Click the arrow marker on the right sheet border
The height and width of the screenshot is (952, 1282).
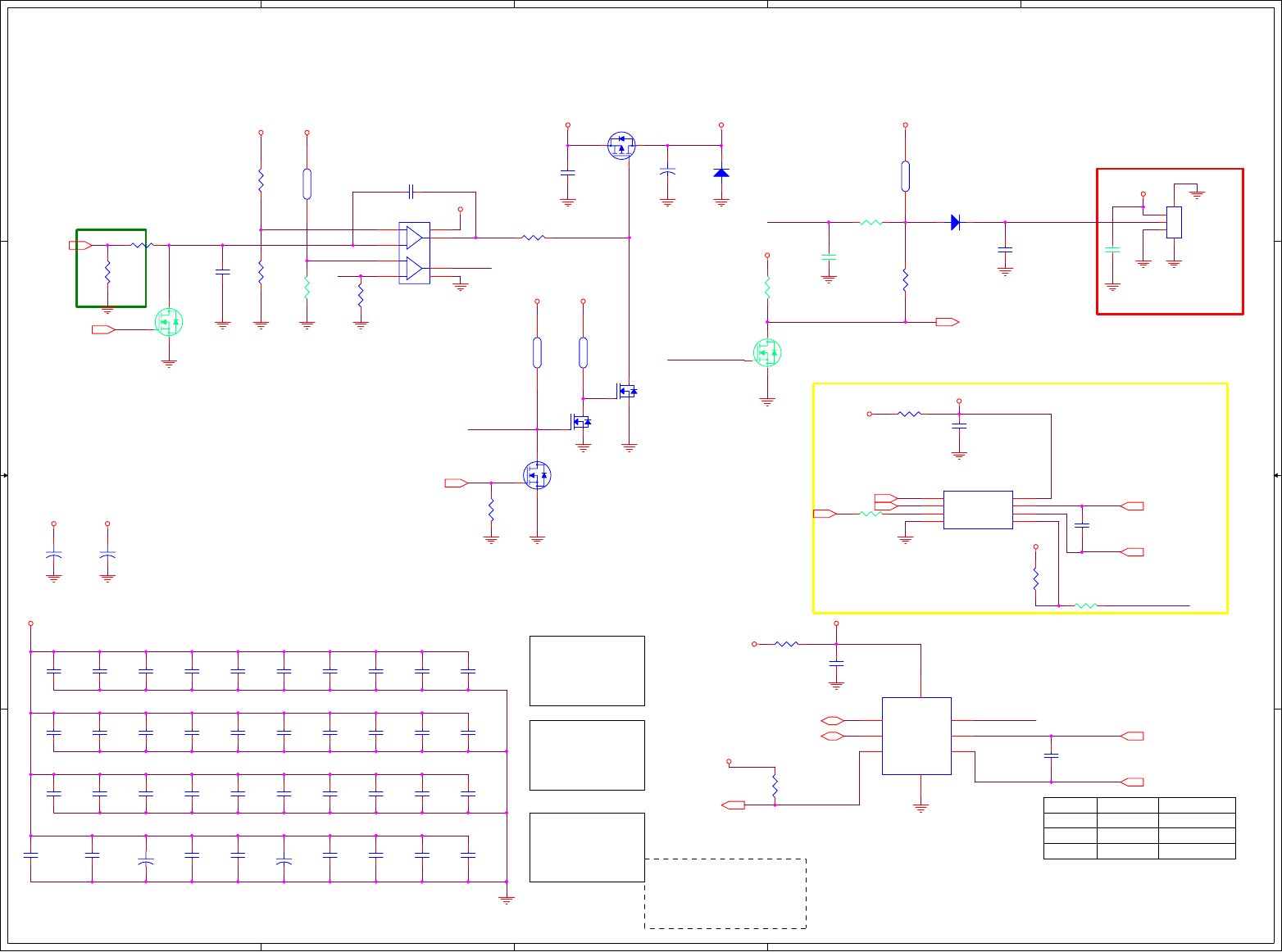[x=1277, y=475]
